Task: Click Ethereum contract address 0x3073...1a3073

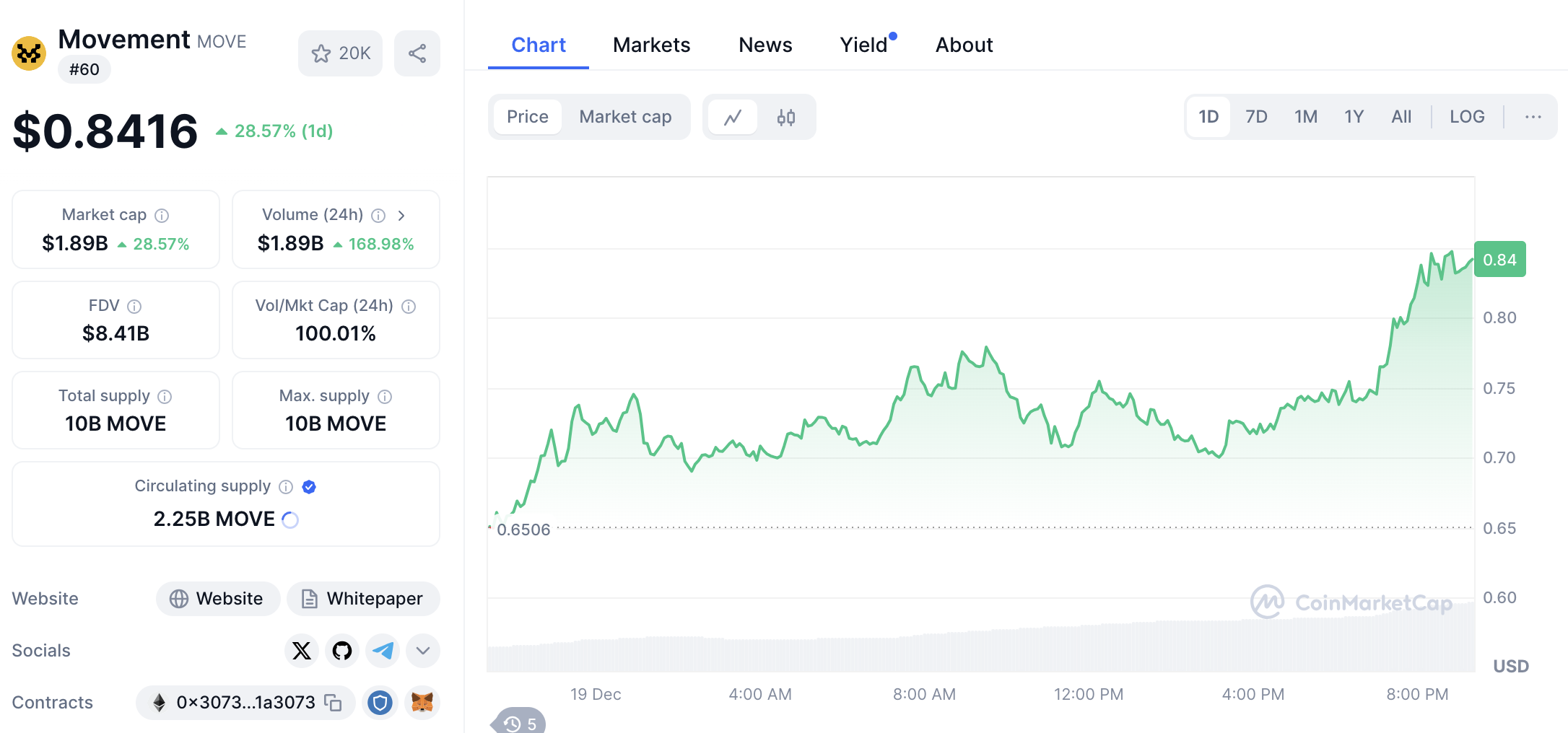Action: tap(245, 703)
